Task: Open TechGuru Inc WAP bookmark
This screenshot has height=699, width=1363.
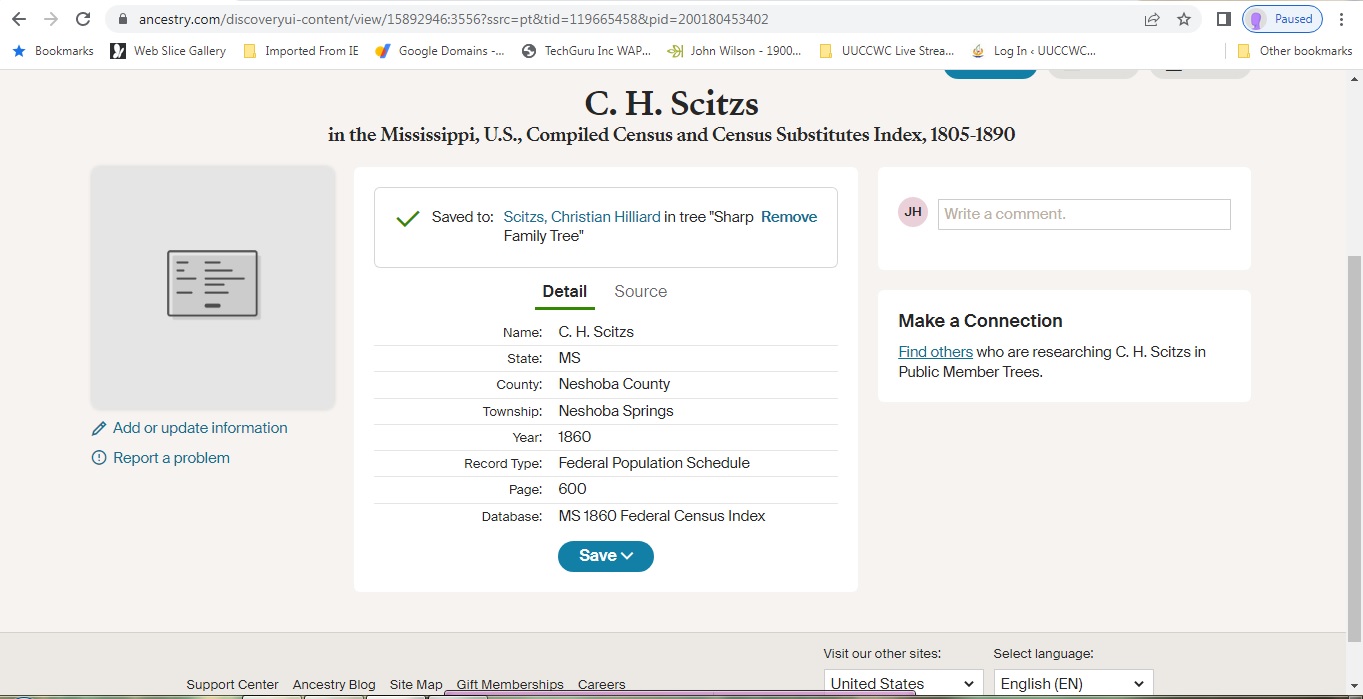Action: click(x=586, y=51)
